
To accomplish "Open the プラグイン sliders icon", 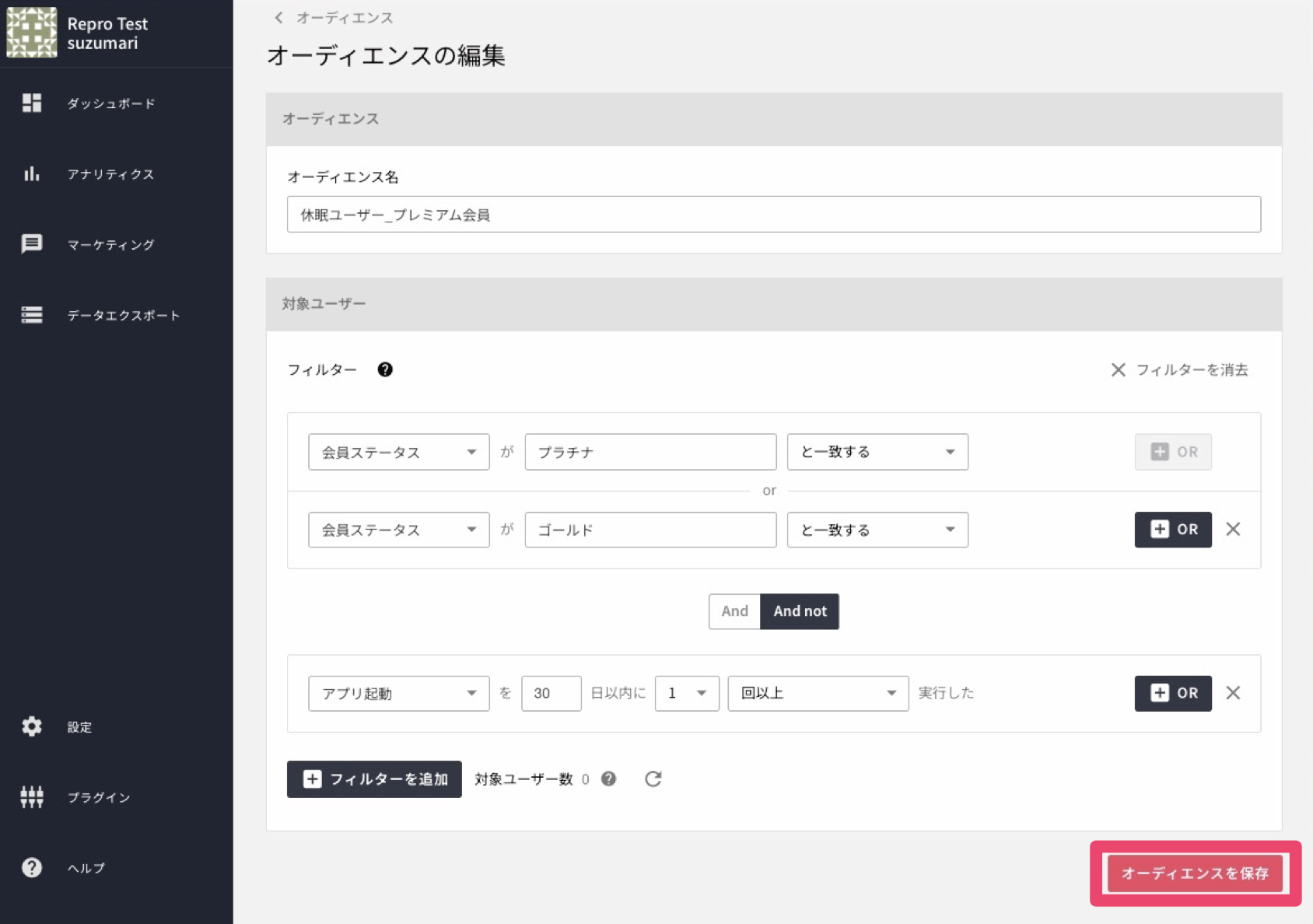I will click(32, 797).
